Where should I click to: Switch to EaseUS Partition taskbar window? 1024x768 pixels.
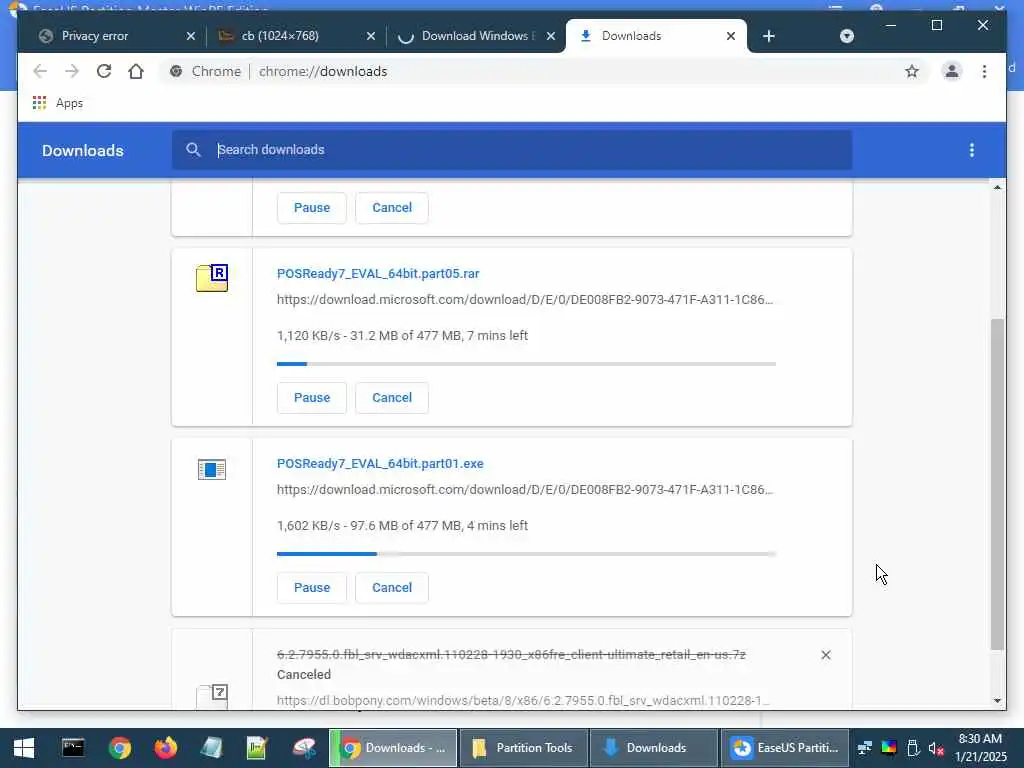[x=785, y=748]
